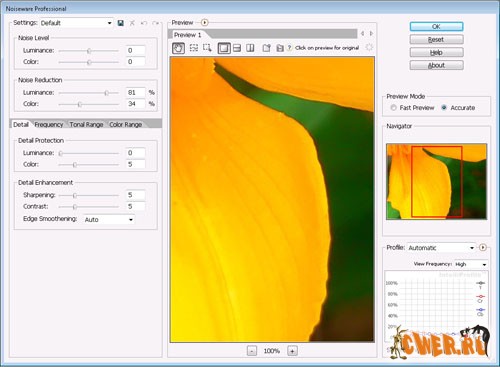Click the zoom out minus button
Image resolution: width=500 pixels, height=367 pixels.
(252, 351)
